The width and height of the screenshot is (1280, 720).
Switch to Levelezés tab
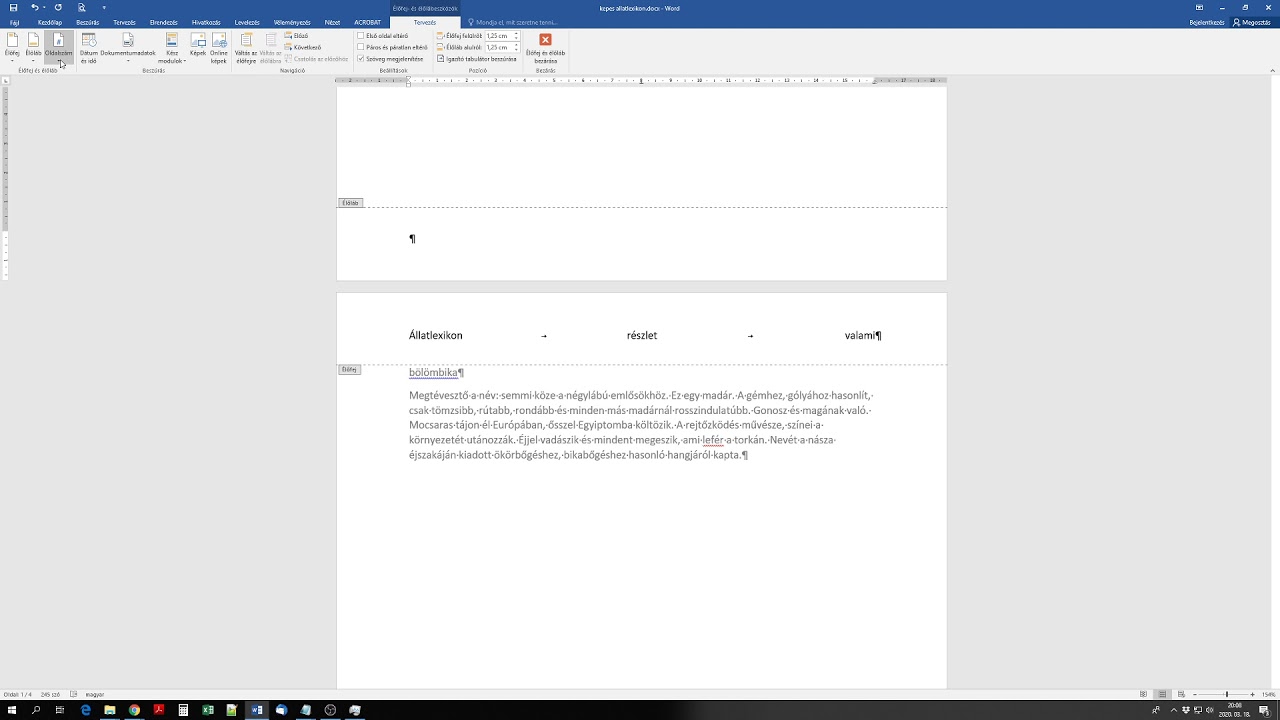click(247, 22)
